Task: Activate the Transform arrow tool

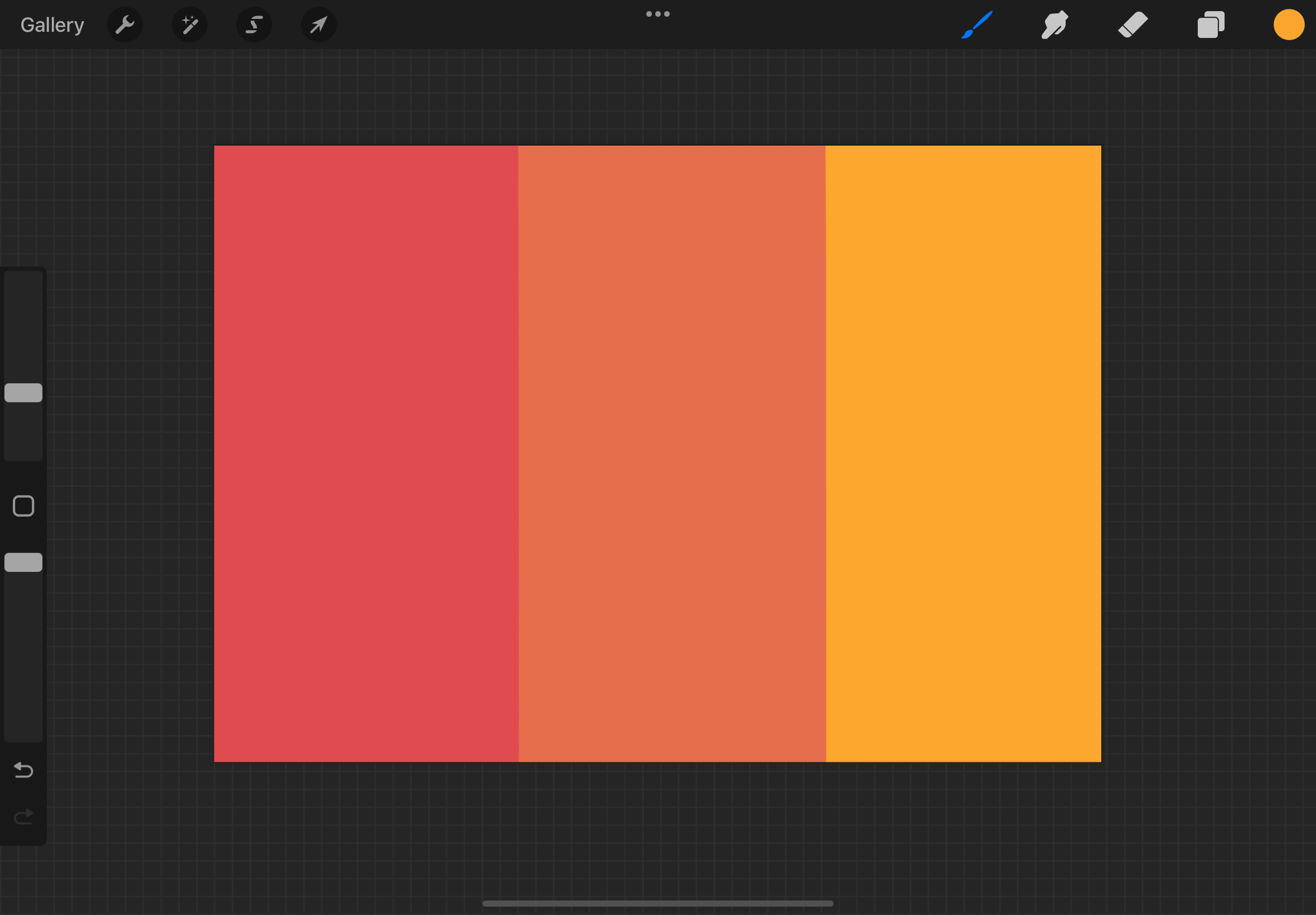Action: [318, 25]
